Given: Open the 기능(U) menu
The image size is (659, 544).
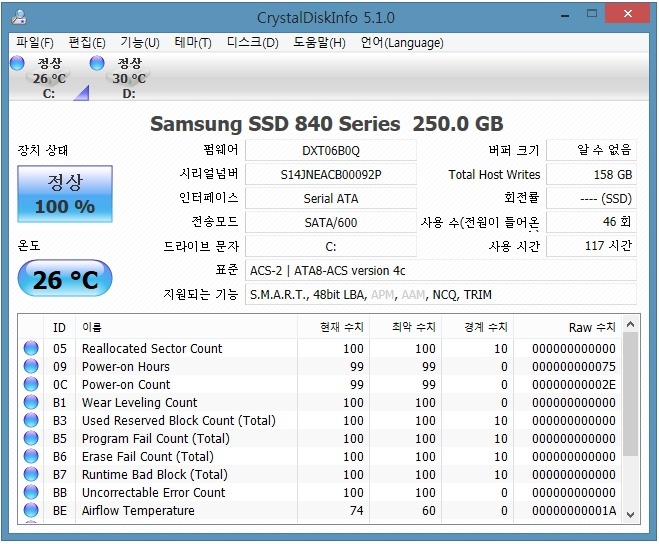Looking at the screenshot, I should click(x=140, y=42).
